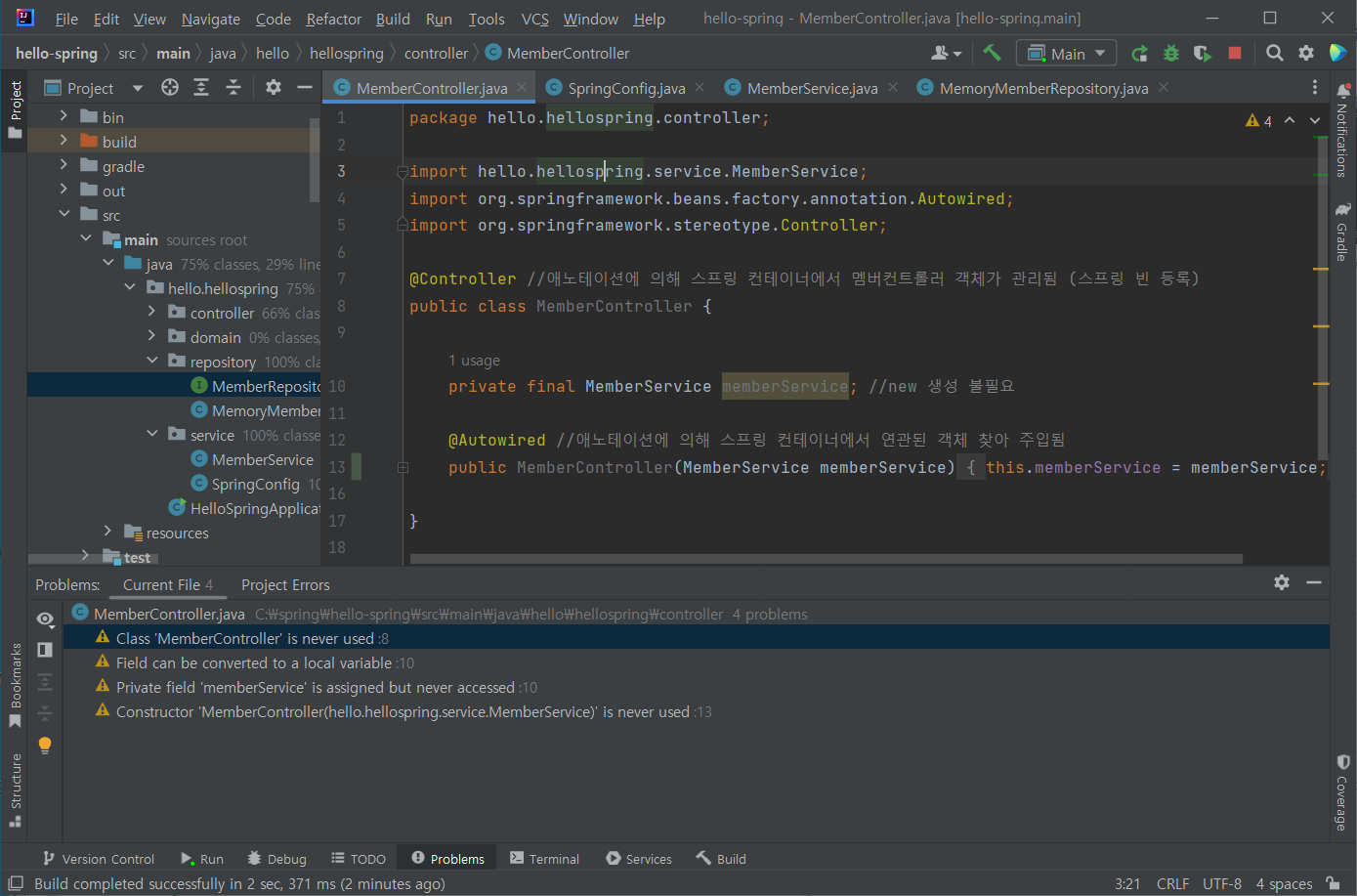Toggle the Problems eye preview button
Screen dimensions: 1357x896
point(45,619)
